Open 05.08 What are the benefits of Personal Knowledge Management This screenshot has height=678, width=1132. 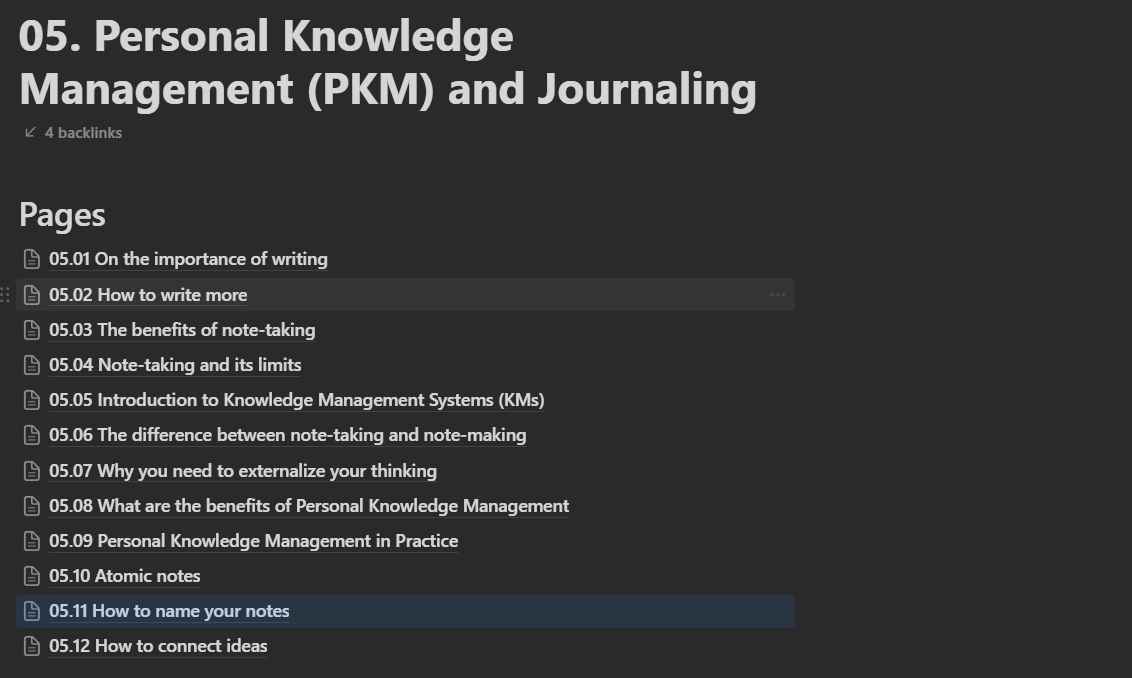(309, 506)
